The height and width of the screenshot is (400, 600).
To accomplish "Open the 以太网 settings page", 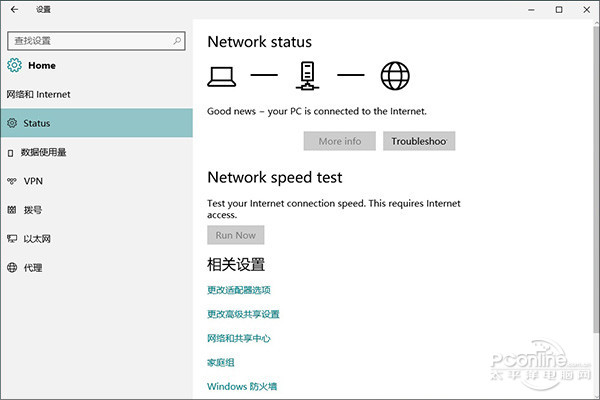I will [x=96, y=239].
